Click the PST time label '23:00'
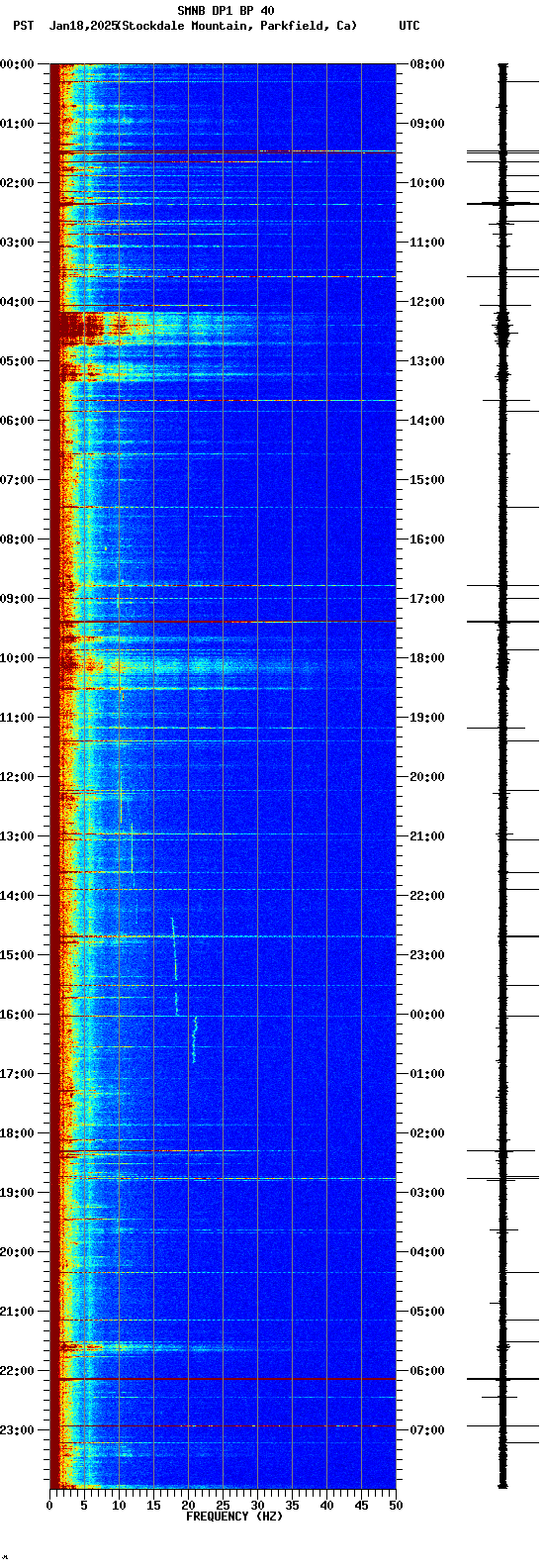This screenshot has width=546, height=1568. click(17, 1430)
